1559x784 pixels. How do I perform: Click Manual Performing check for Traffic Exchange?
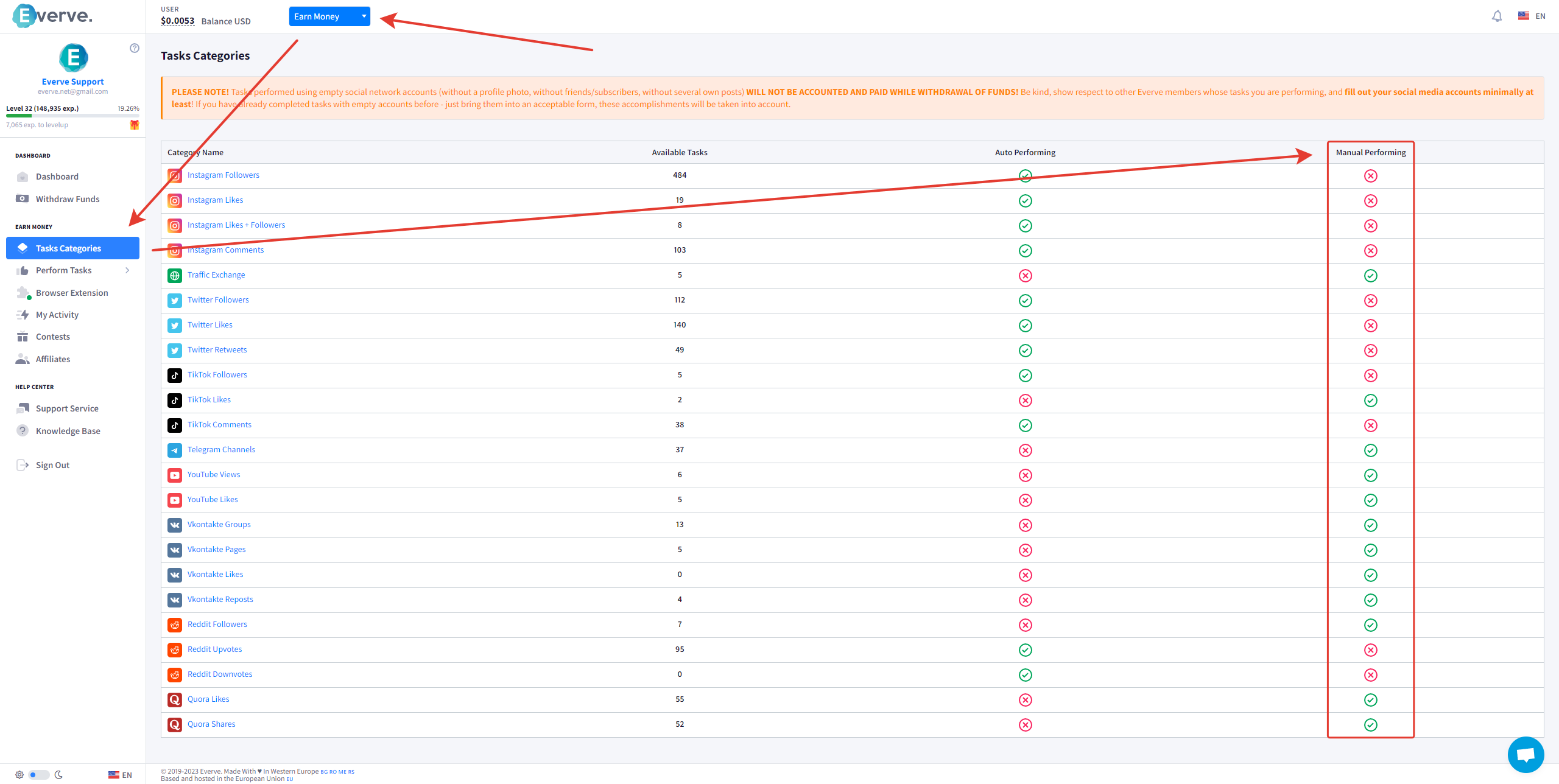(x=1370, y=276)
